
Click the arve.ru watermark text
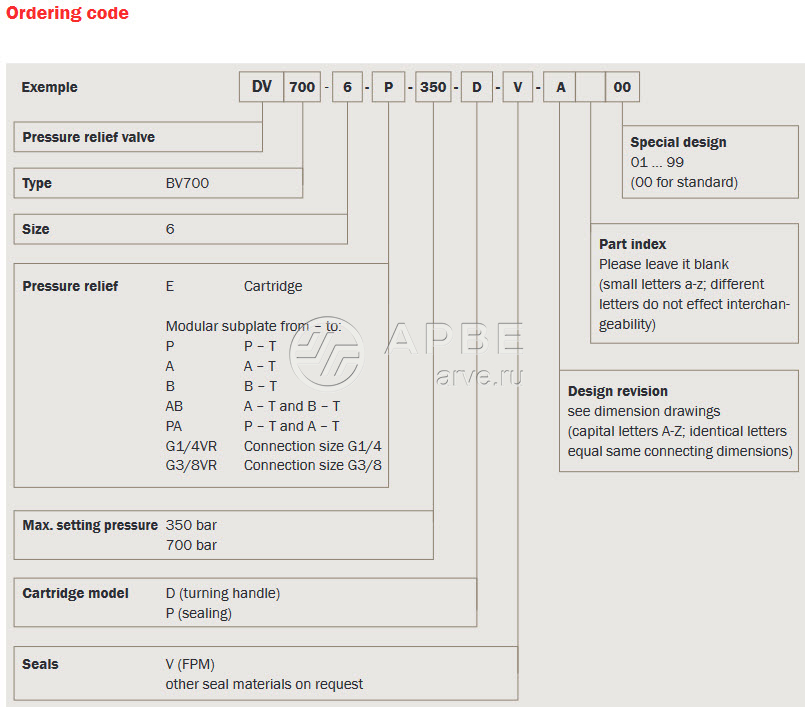478,378
